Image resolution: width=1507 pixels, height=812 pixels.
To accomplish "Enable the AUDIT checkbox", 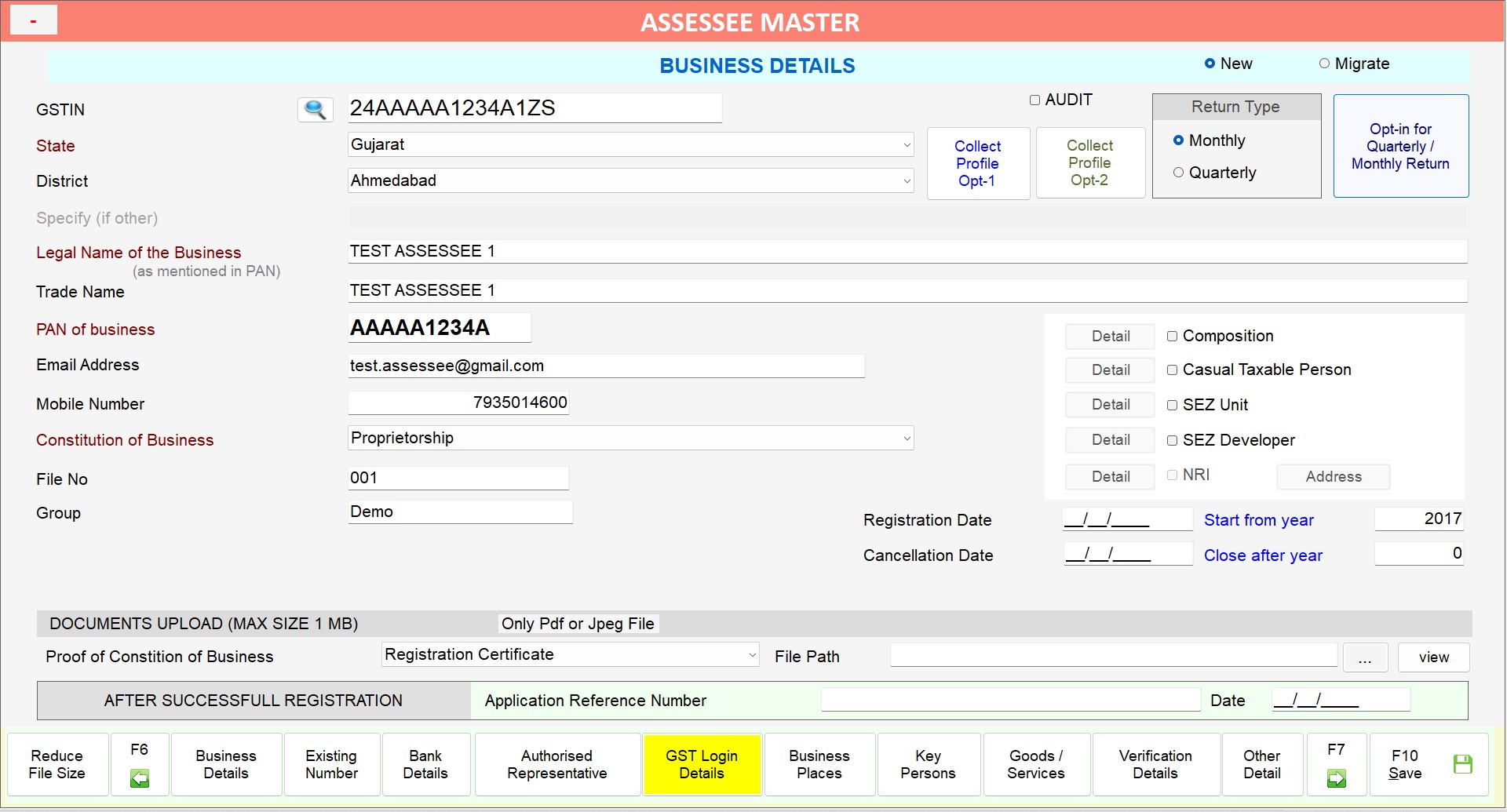I will coord(1034,100).
